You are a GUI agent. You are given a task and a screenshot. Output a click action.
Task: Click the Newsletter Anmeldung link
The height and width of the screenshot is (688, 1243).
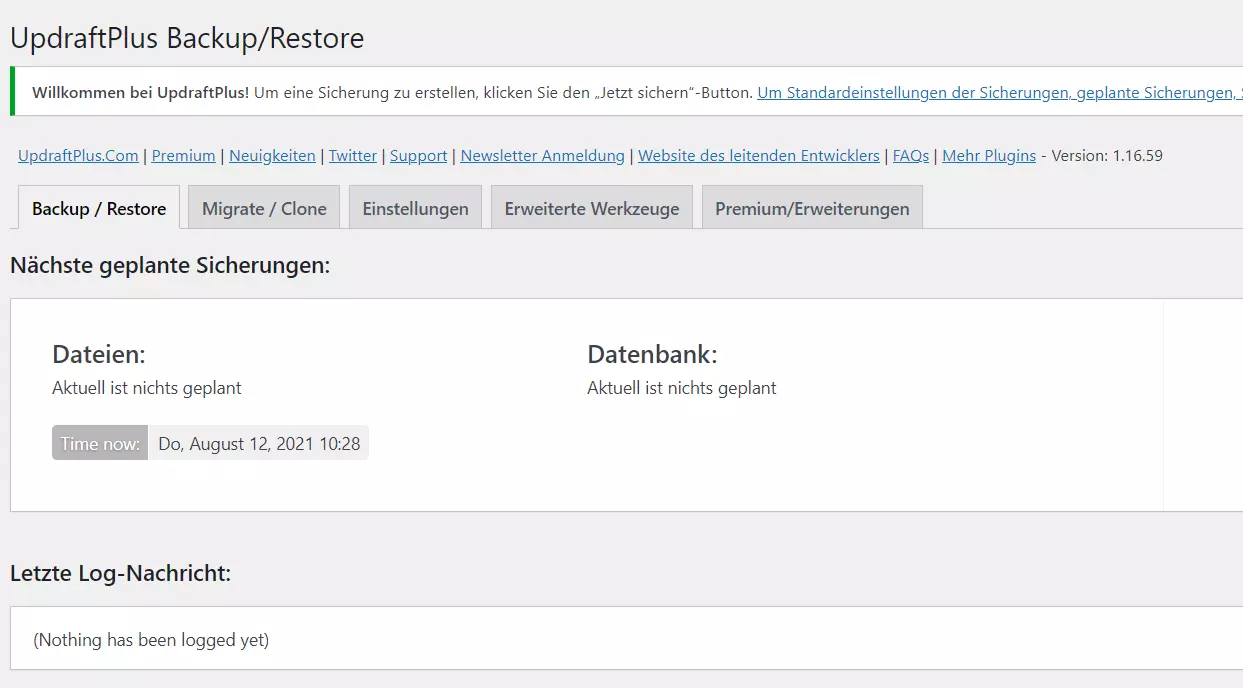pyautogui.click(x=543, y=156)
